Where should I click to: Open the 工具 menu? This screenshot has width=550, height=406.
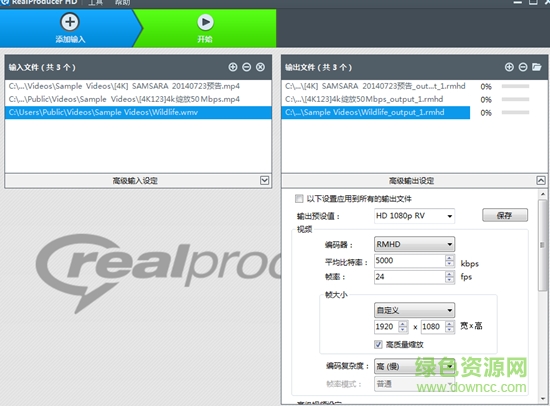click(x=95, y=2)
